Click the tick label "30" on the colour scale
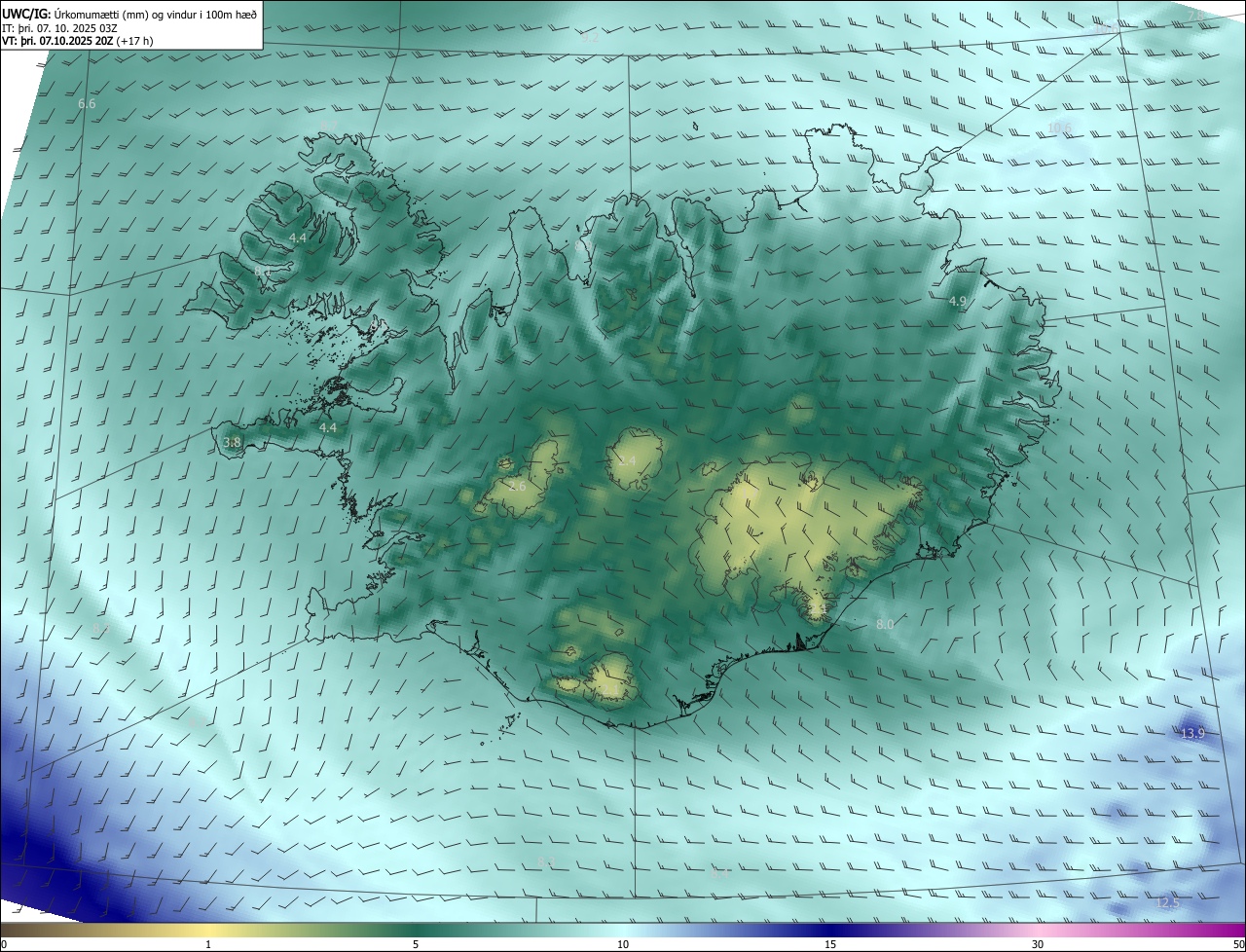This screenshot has height=952, width=1246. [x=1038, y=944]
